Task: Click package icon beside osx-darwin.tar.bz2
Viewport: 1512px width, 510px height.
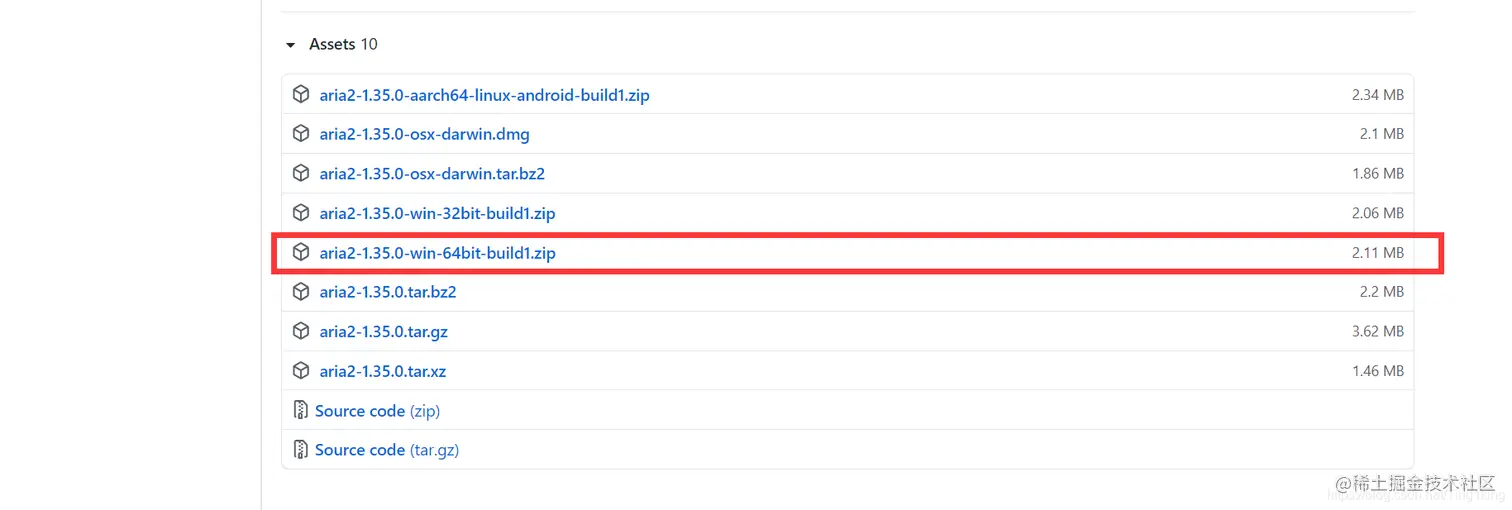Action: (x=301, y=173)
